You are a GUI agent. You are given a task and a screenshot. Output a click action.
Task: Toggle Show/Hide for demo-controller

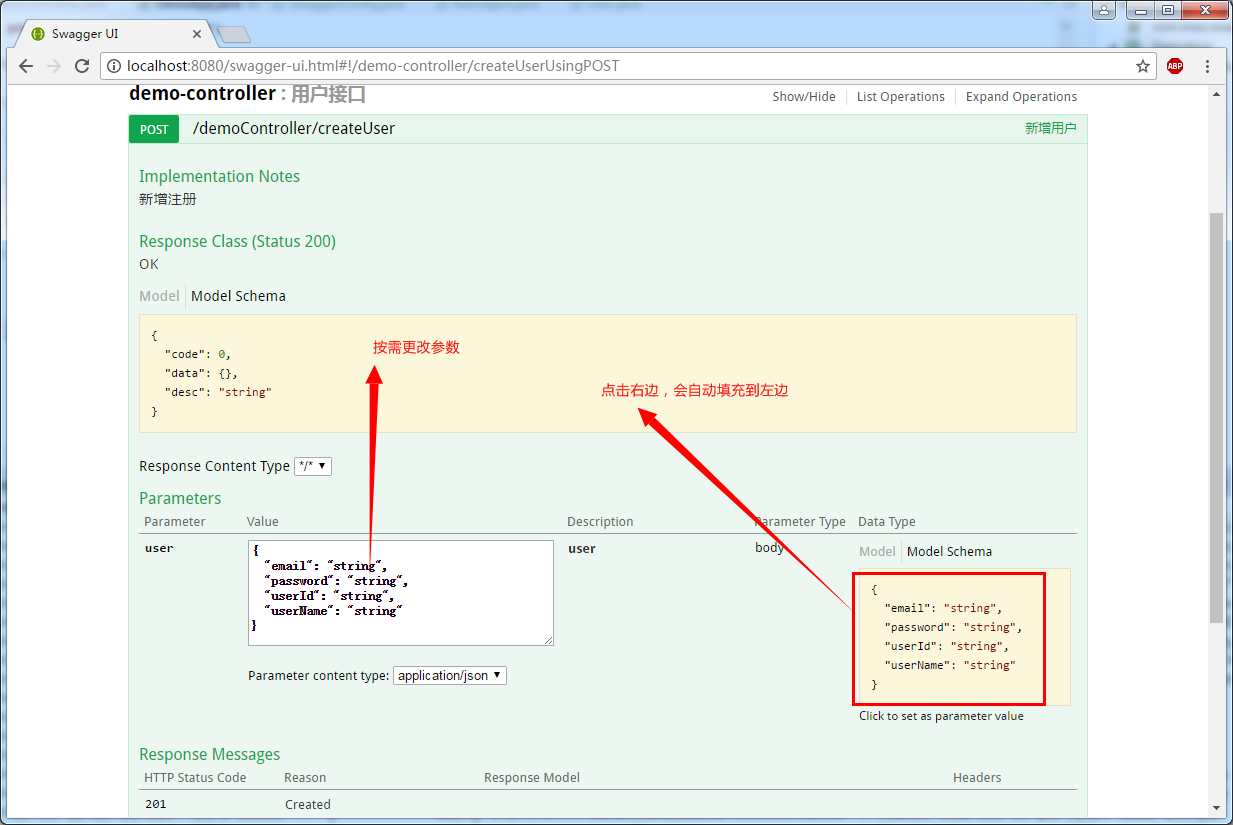804,97
